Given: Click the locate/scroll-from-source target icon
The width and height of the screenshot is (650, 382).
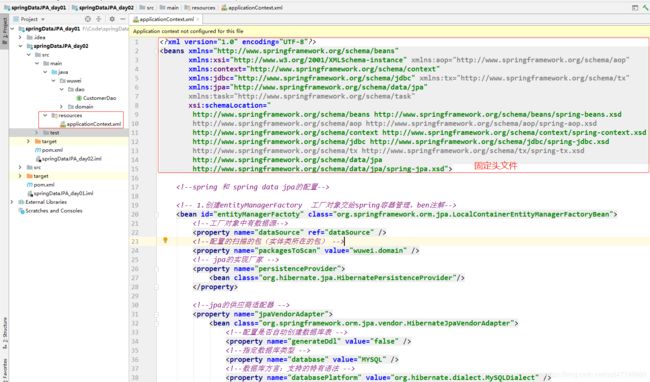Looking at the screenshot, I should [x=87, y=19].
